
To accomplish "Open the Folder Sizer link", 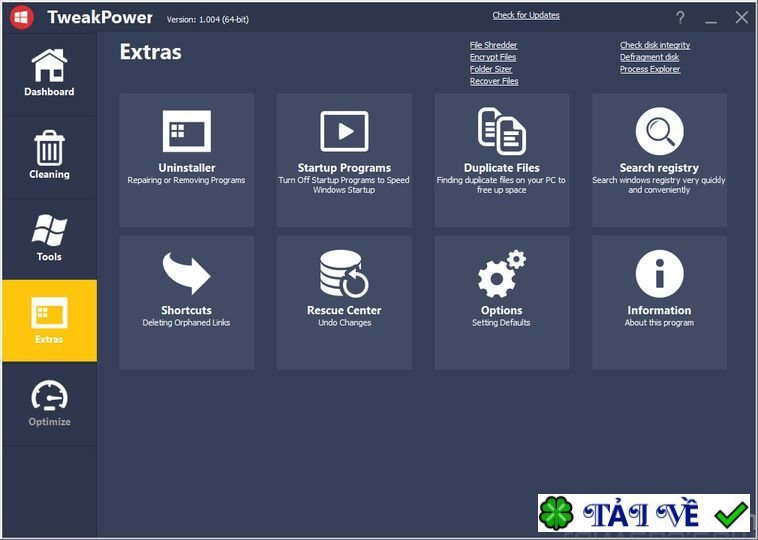I will tap(491, 69).
